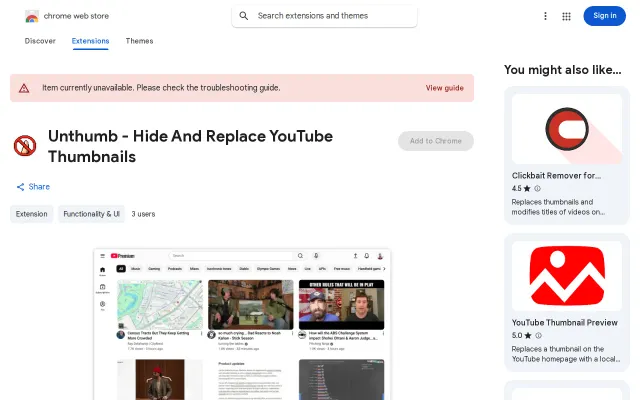This screenshot has width=640, height=400.
Task: Click the star icon beside 5.0 rating
Action: pyautogui.click(x=528, y=336)
